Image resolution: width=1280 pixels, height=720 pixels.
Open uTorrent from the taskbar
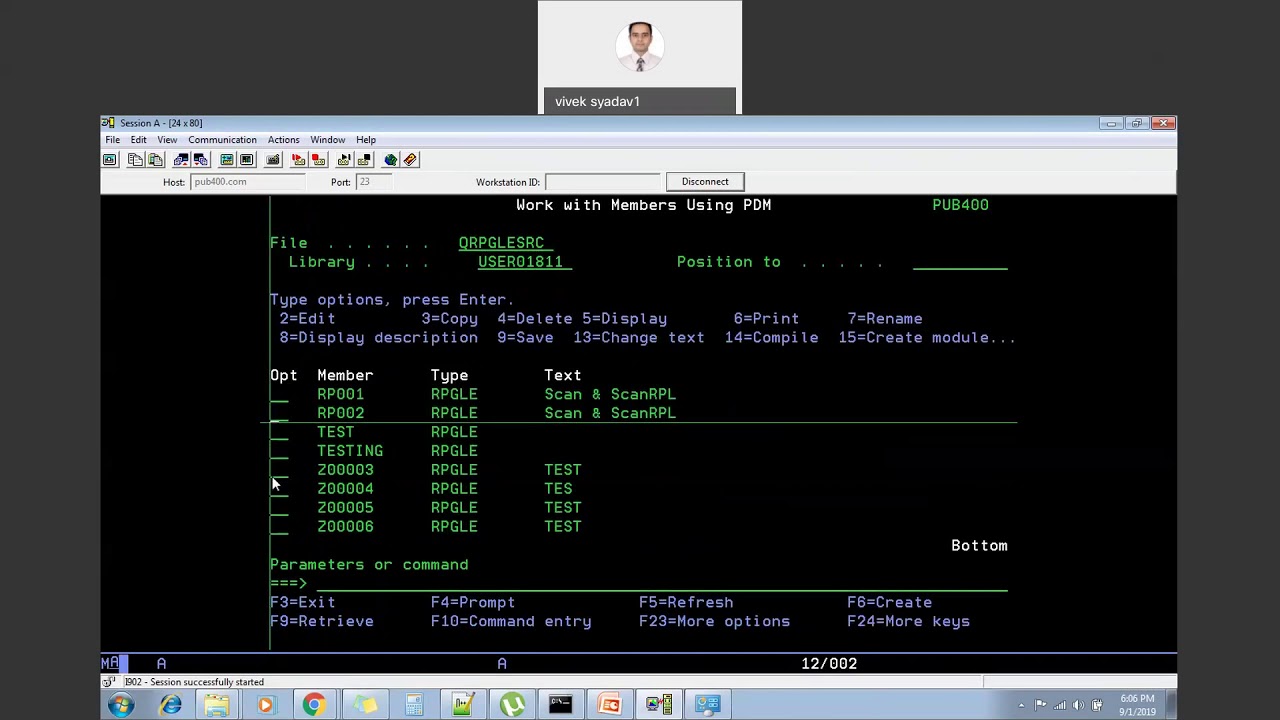pos(511,705)
